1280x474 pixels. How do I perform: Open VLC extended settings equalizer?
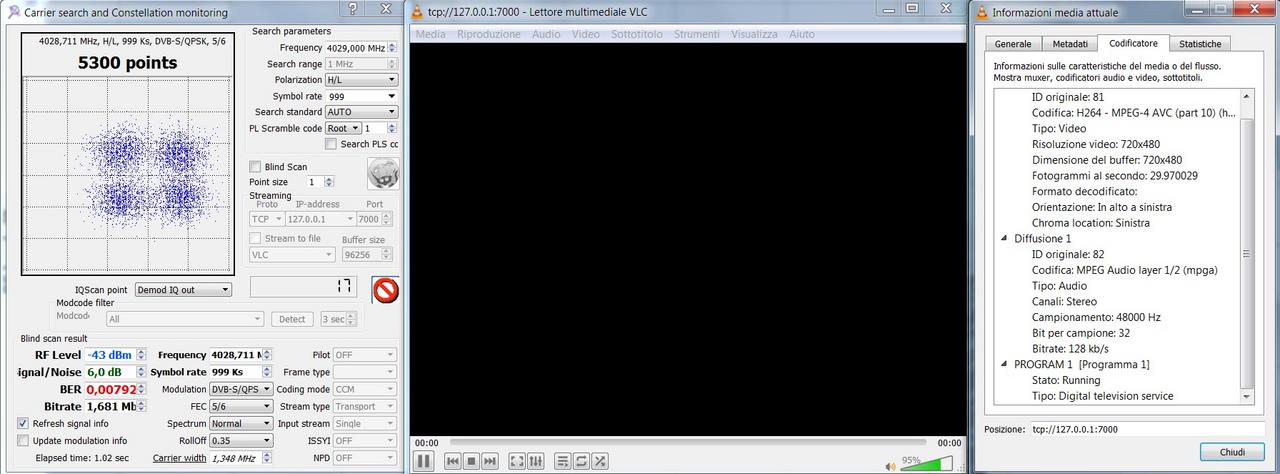click(x=535, y=461)
